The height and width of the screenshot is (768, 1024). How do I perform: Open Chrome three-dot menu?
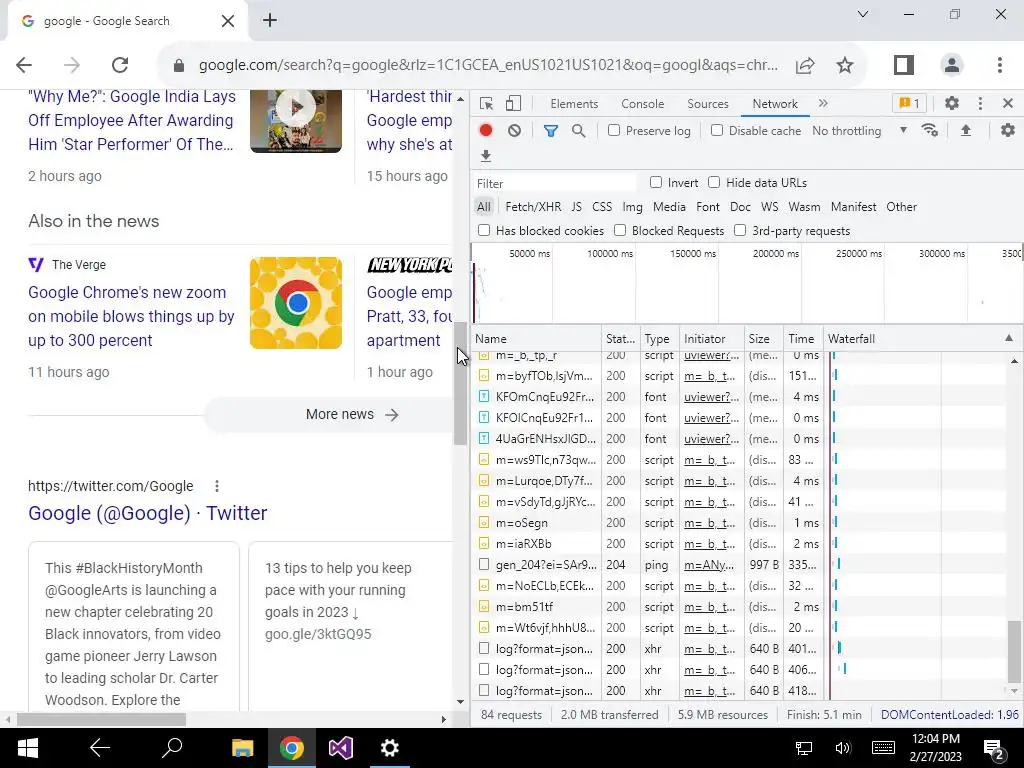pyautogui.click(x=1000, y=65)
